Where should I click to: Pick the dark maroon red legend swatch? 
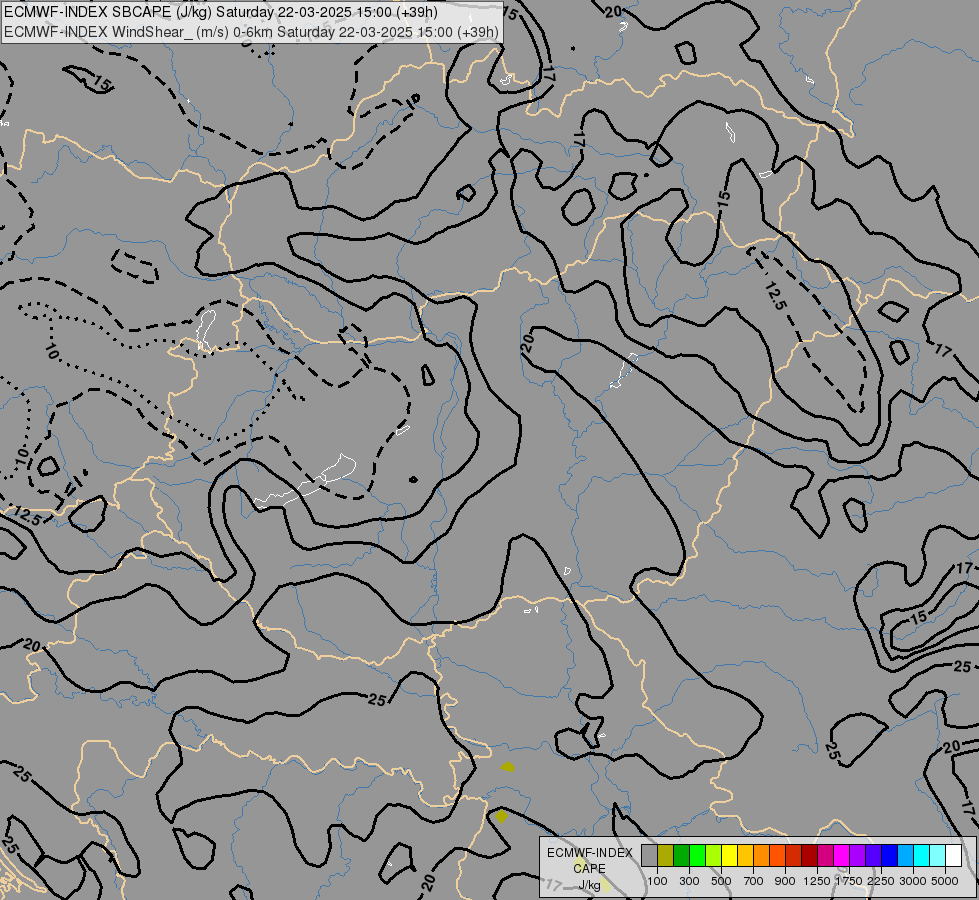tap(809, 855)
